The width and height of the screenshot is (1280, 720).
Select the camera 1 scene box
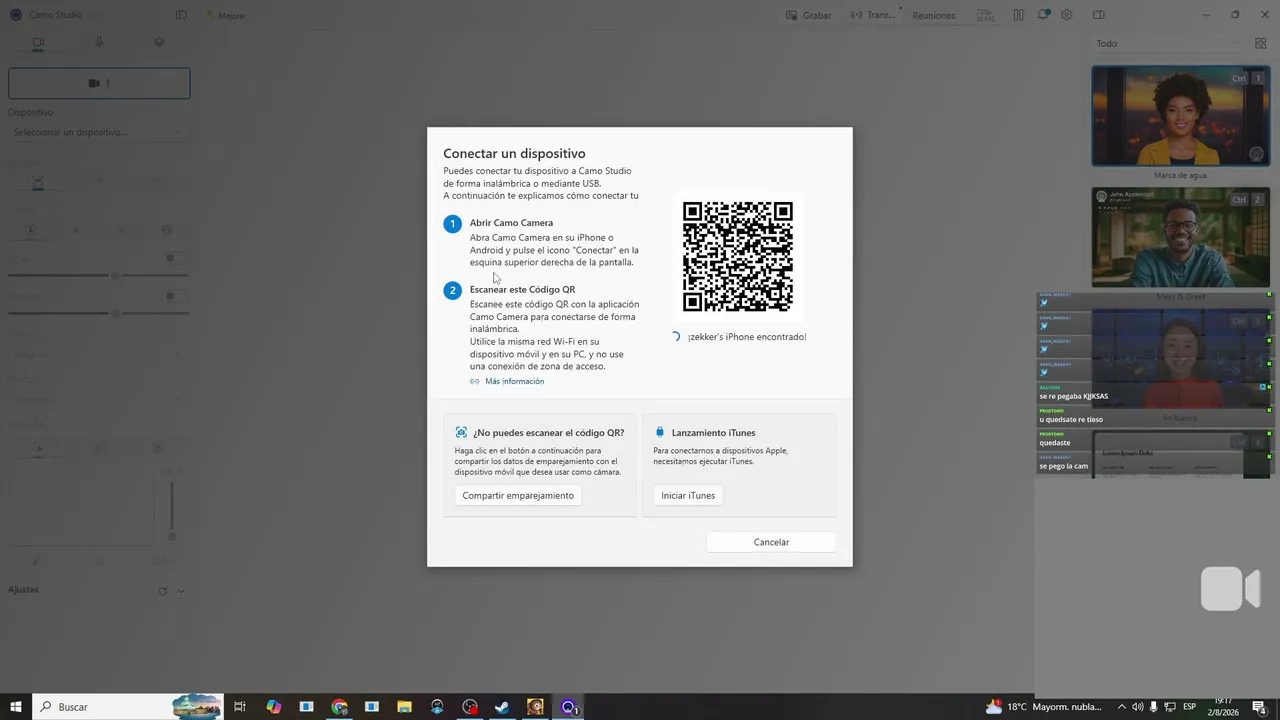pos(99,83)
